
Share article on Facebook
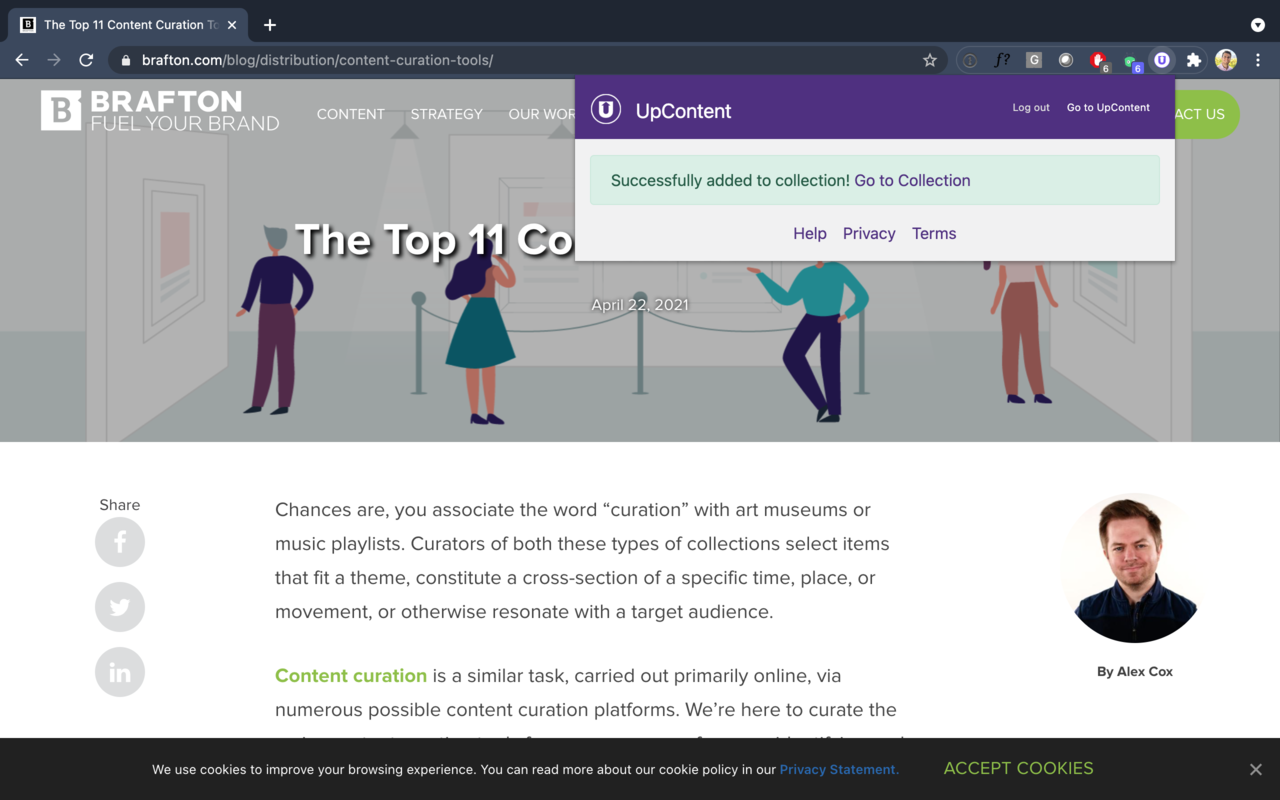[x=120, y=542]
